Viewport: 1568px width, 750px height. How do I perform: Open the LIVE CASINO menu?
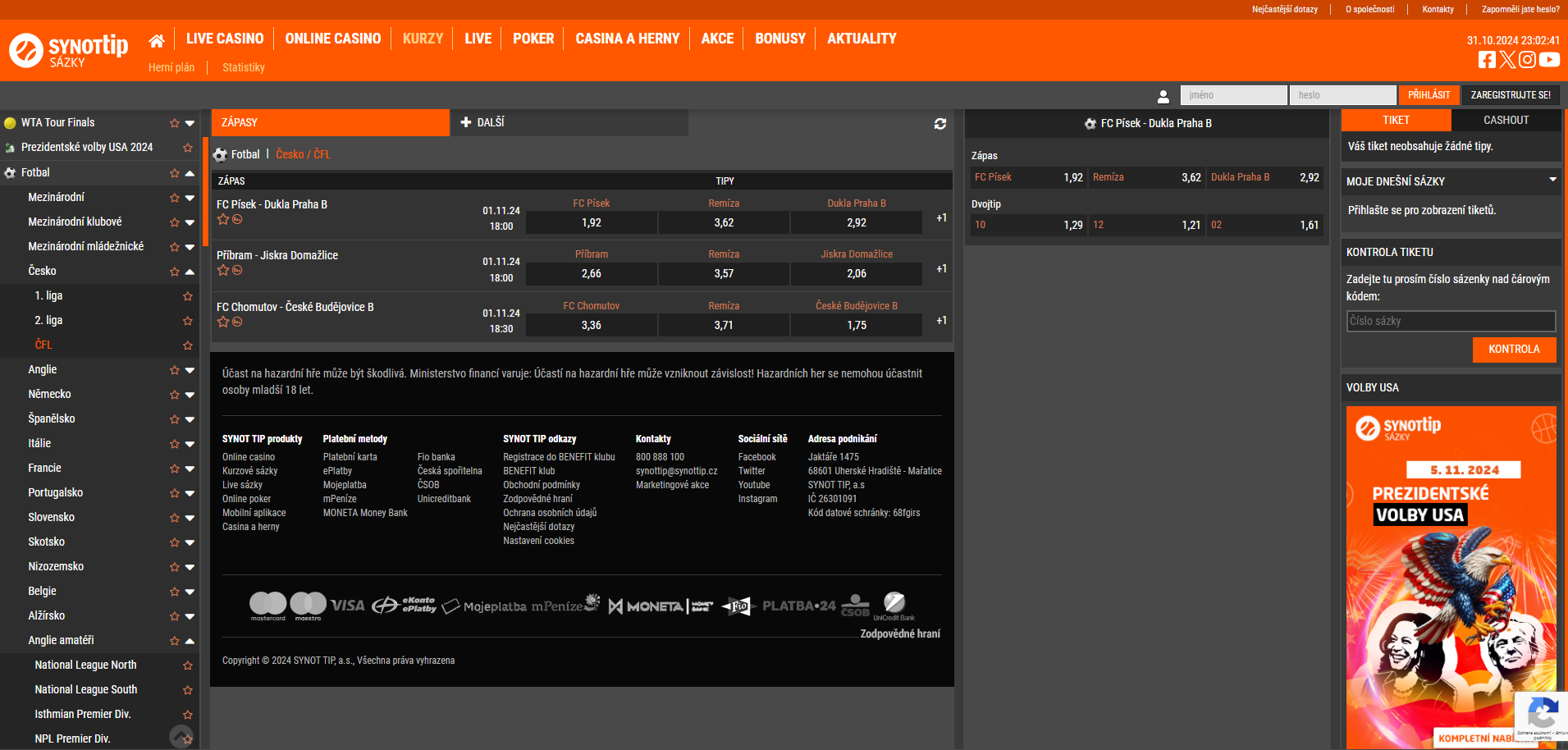click(225, 39)
